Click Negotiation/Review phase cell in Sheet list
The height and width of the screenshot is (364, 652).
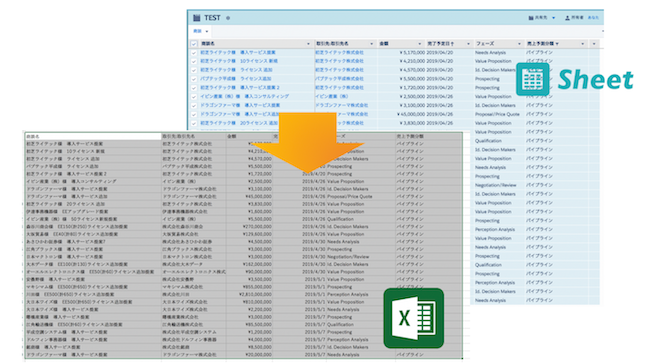tap(496, 185)
